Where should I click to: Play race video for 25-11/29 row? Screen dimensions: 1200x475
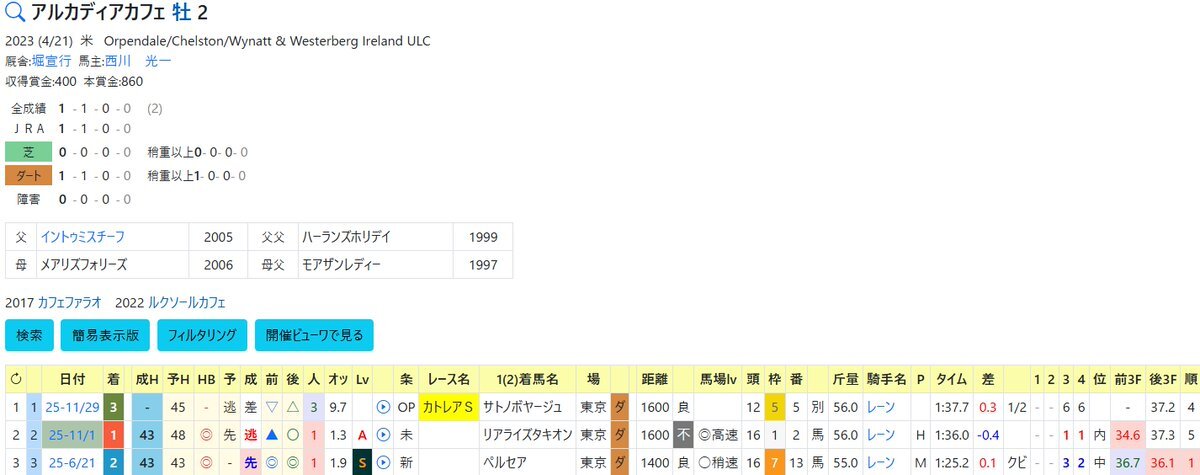click(383, 408)
